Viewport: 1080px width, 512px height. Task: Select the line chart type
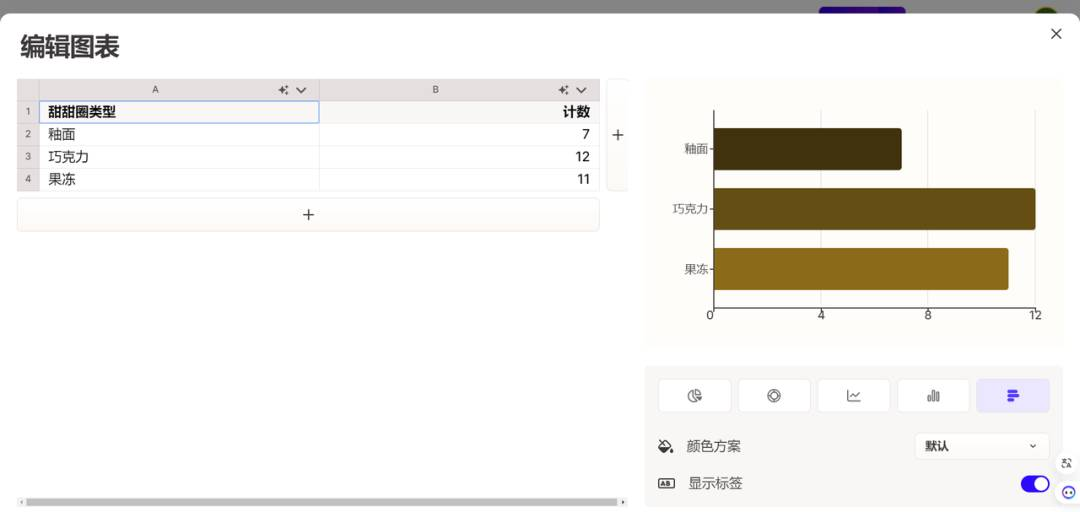coord(853,396)
